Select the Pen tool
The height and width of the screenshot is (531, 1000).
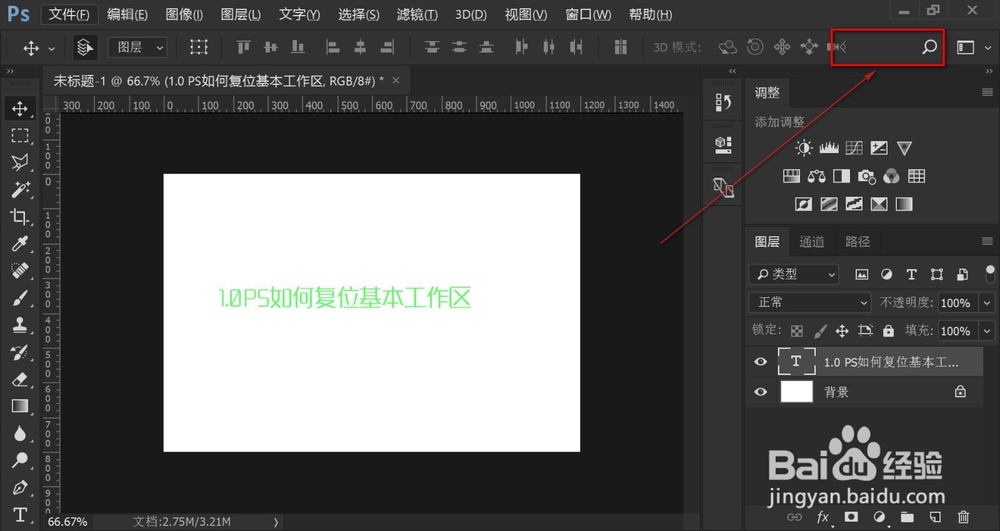click(x=20, y=488)
